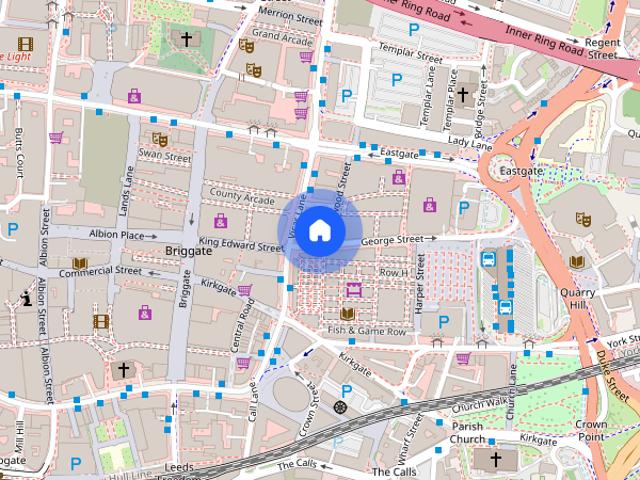Click the parking P icon left of Crown Street top
This screenshot has width=640, height=480.
[347, 391]
